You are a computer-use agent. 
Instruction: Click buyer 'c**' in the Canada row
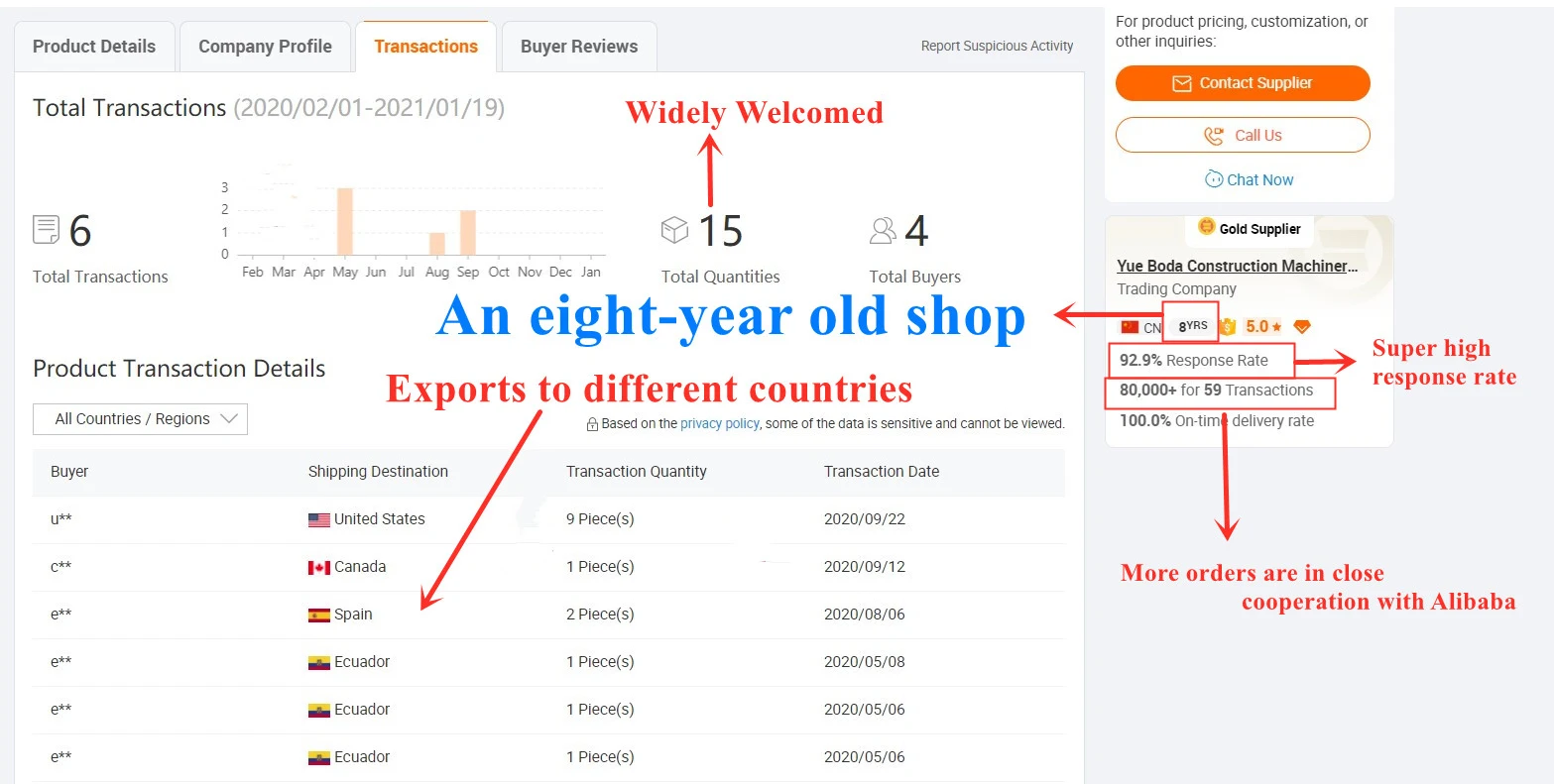pos(60,567)
